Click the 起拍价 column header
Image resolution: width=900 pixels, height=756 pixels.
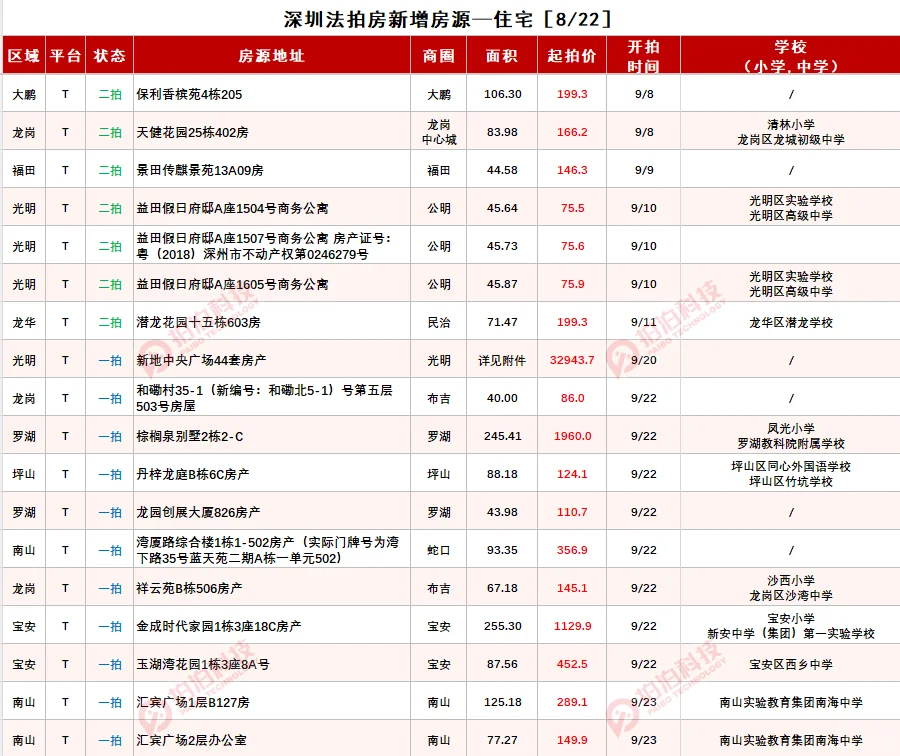[572, 56]
